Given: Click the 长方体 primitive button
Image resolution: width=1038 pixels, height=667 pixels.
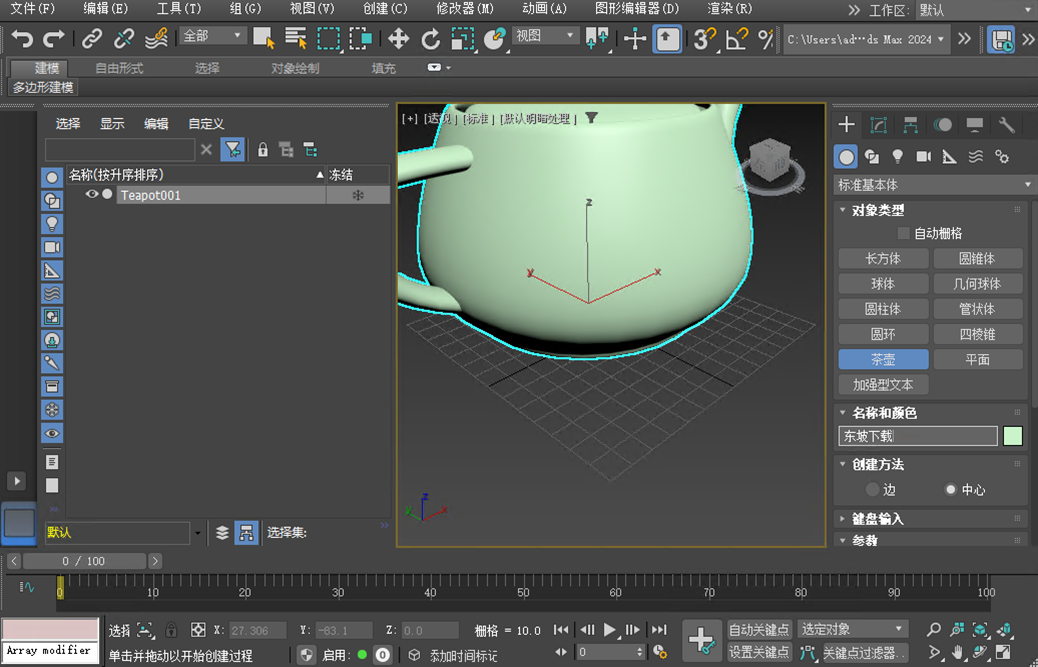Looking at the screenshot, I should [x=883, y=259].
